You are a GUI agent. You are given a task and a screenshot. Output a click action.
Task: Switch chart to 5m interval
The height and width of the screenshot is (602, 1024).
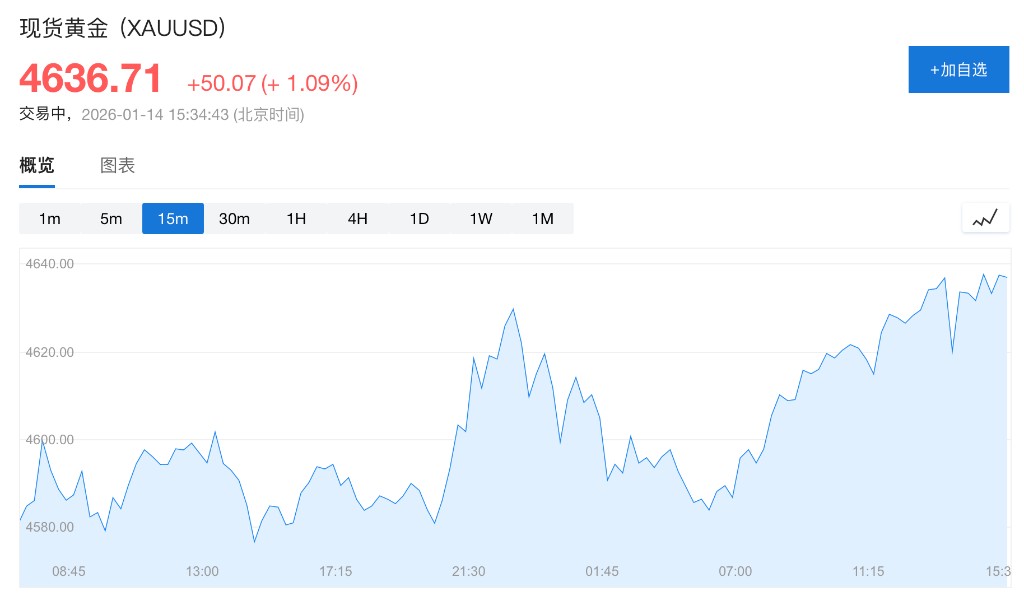click(111, 219)
